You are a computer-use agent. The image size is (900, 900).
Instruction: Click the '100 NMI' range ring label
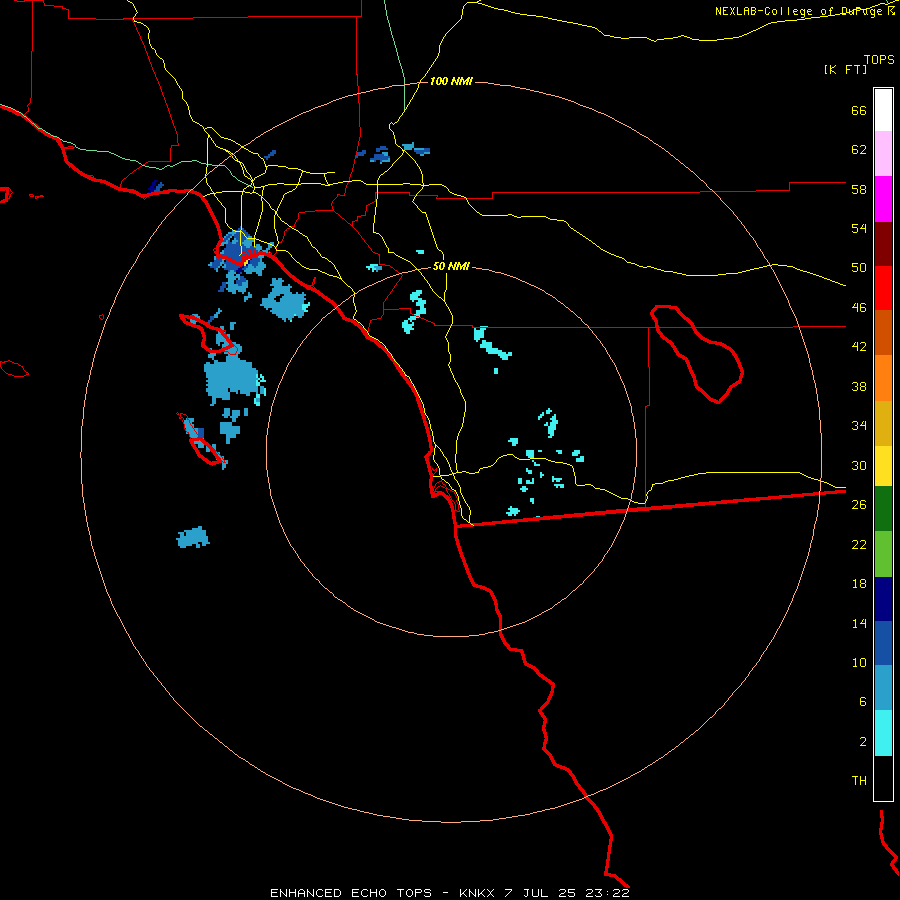pos(451,82)
